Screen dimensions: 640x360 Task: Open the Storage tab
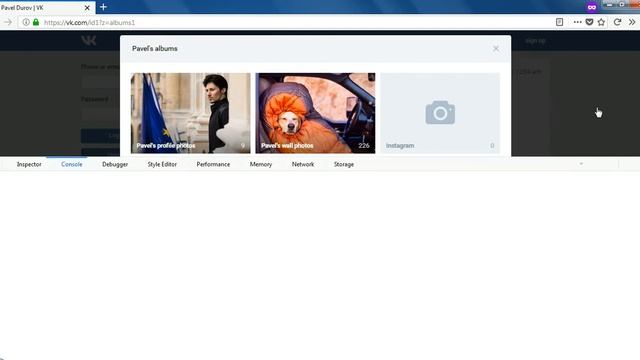coord(344,164)
